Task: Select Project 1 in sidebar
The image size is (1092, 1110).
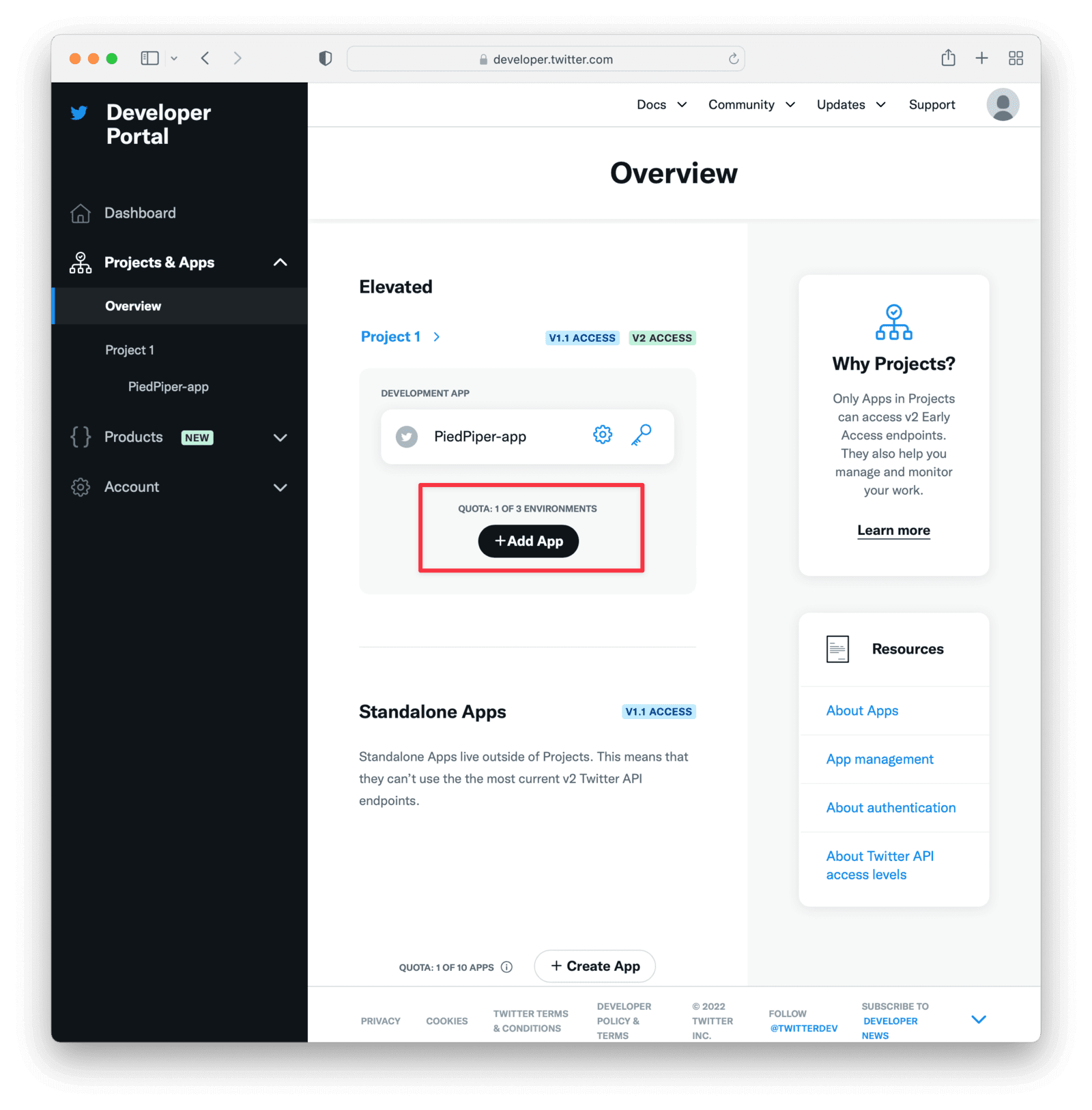Action: 130,350
